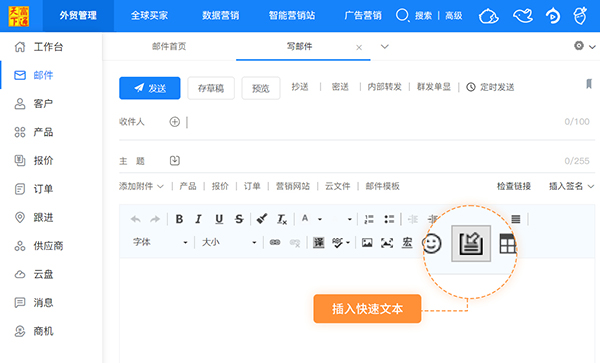600x363 pixels.
Task: Expand the 添加附件 dropdown
Action: coord(141,186)
